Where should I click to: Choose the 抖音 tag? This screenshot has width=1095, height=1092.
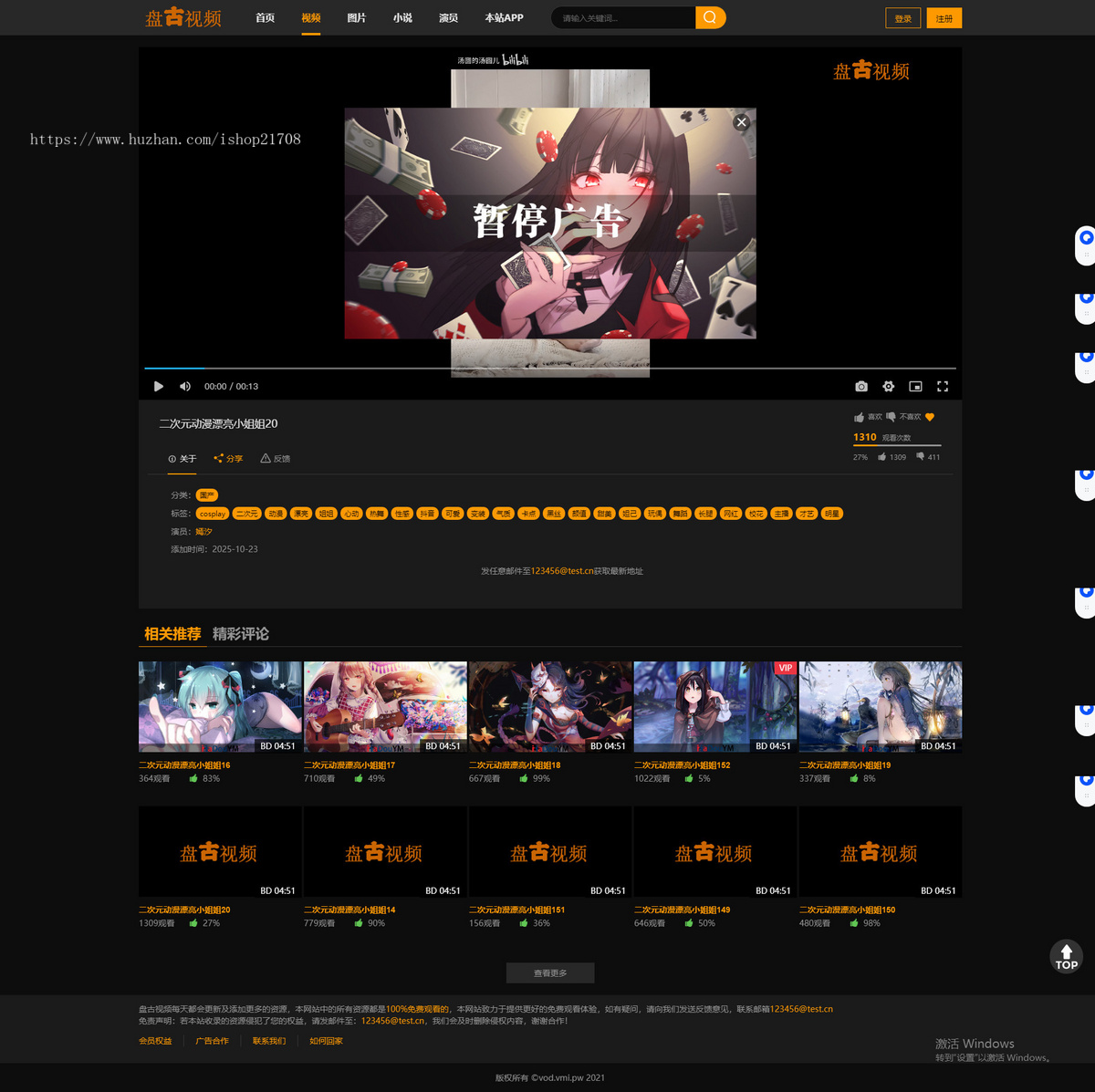click(427, 514)
